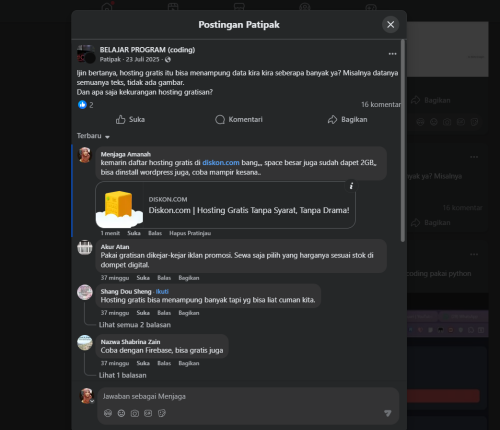500x430 pixels.
Task: Click Akur Atan's avatar
Action: [x=85, y=247]
